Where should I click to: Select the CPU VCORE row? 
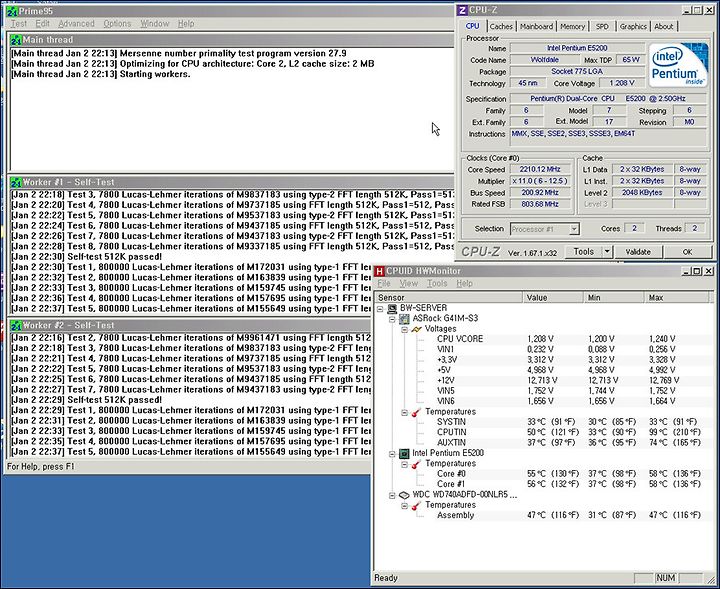[x=544, y=339]
